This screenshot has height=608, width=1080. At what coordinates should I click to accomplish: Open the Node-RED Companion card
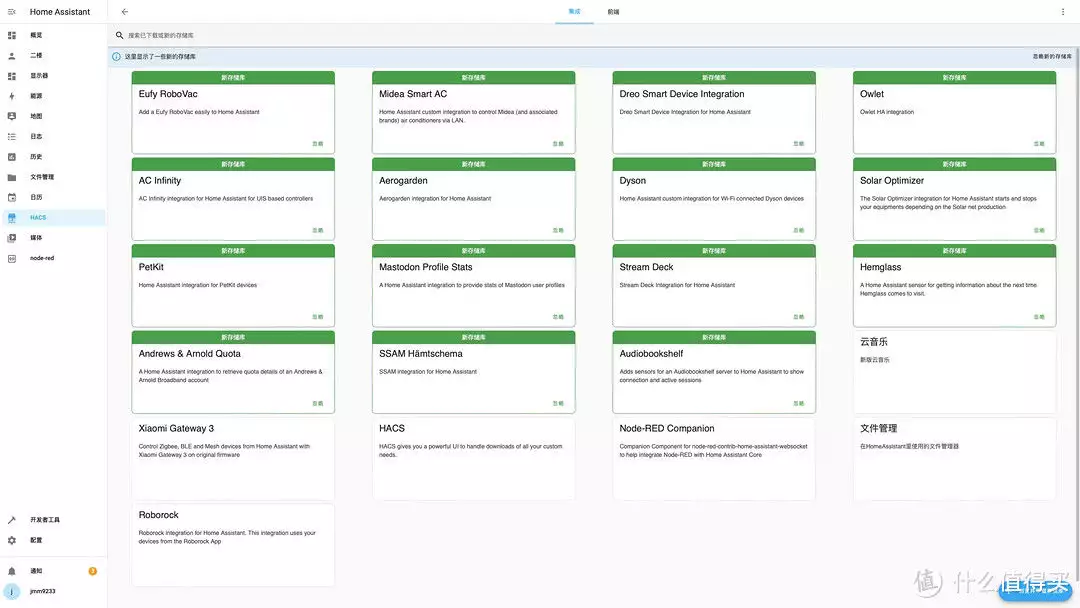tap(714, 459)
